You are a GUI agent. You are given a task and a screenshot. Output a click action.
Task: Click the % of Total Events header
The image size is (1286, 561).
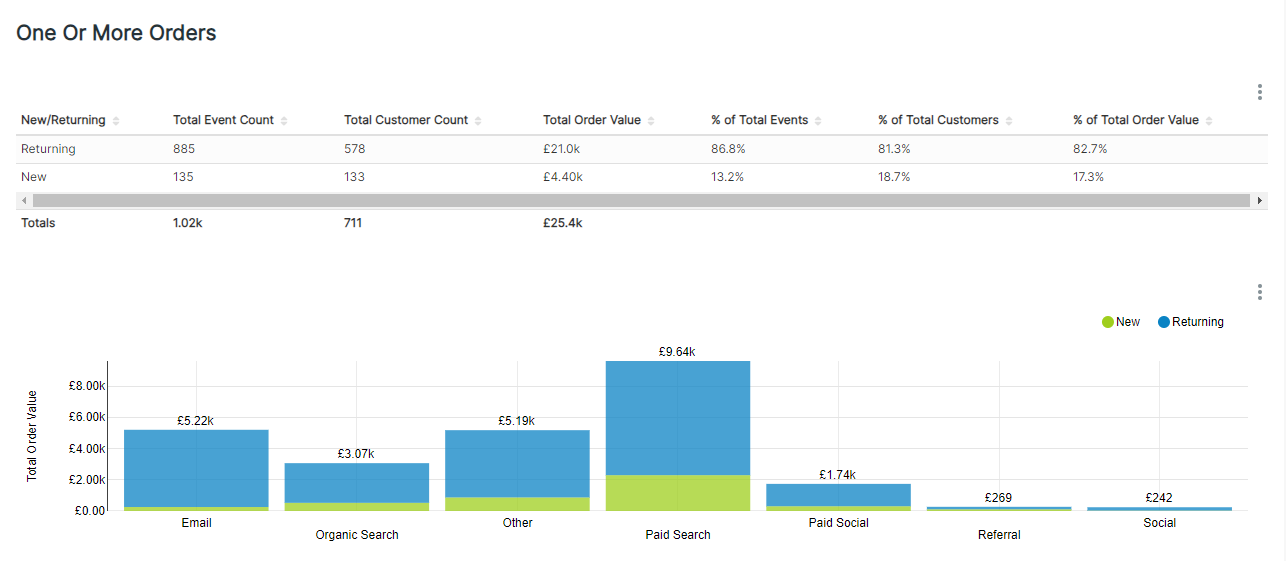[x=760, y=120]
